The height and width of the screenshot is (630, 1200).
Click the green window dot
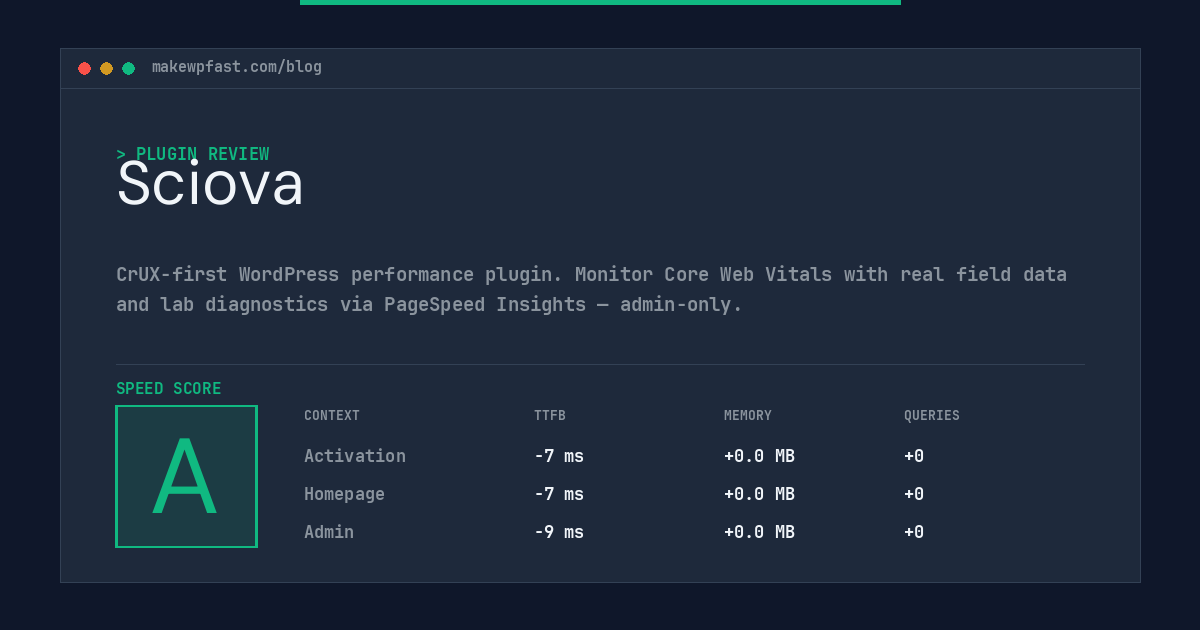(x=128, y=68)
